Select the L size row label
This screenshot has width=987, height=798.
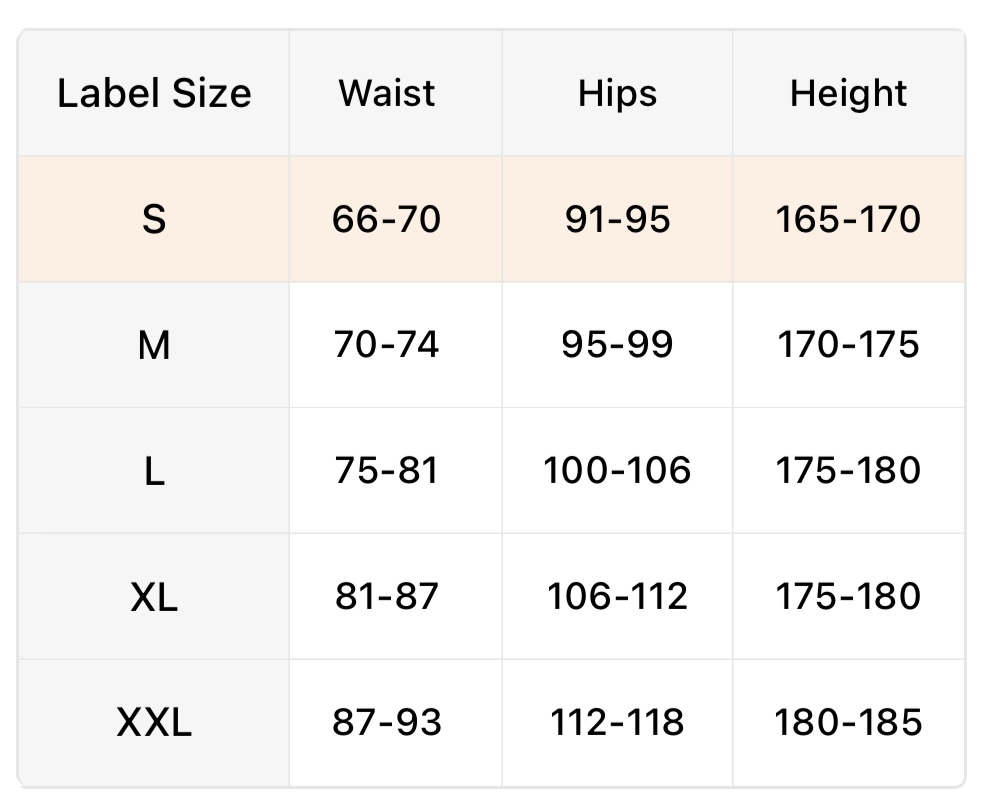[x=154, y=471]
